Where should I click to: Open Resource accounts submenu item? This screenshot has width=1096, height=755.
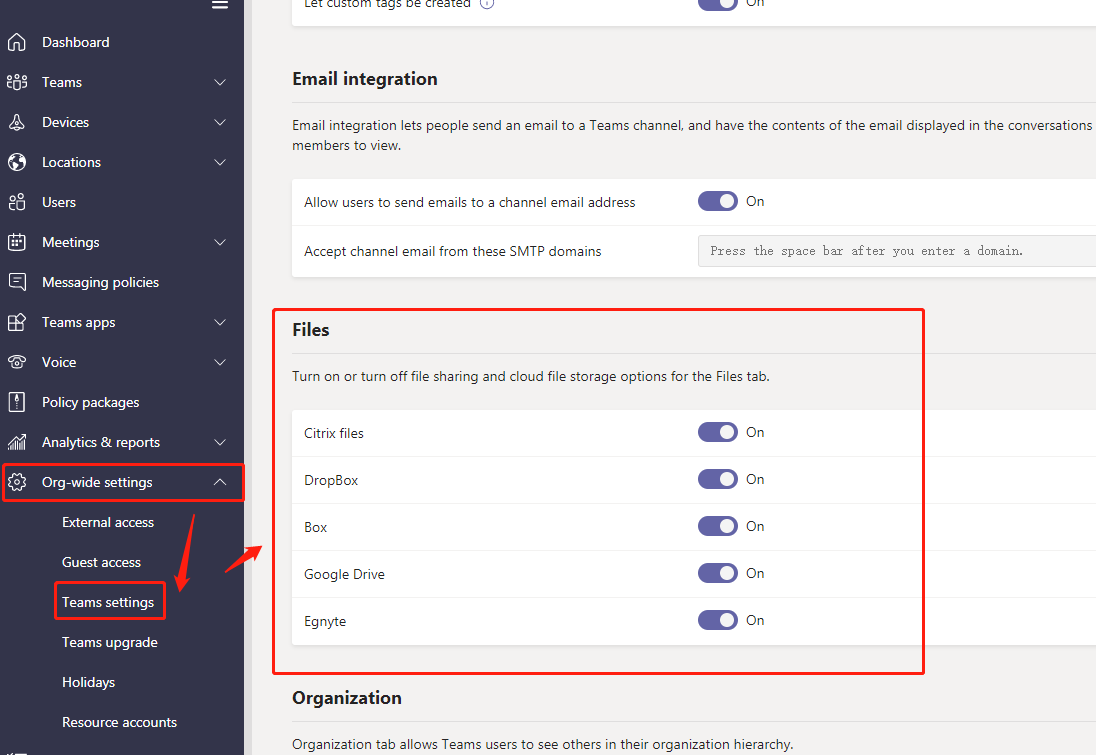(120, 722)
